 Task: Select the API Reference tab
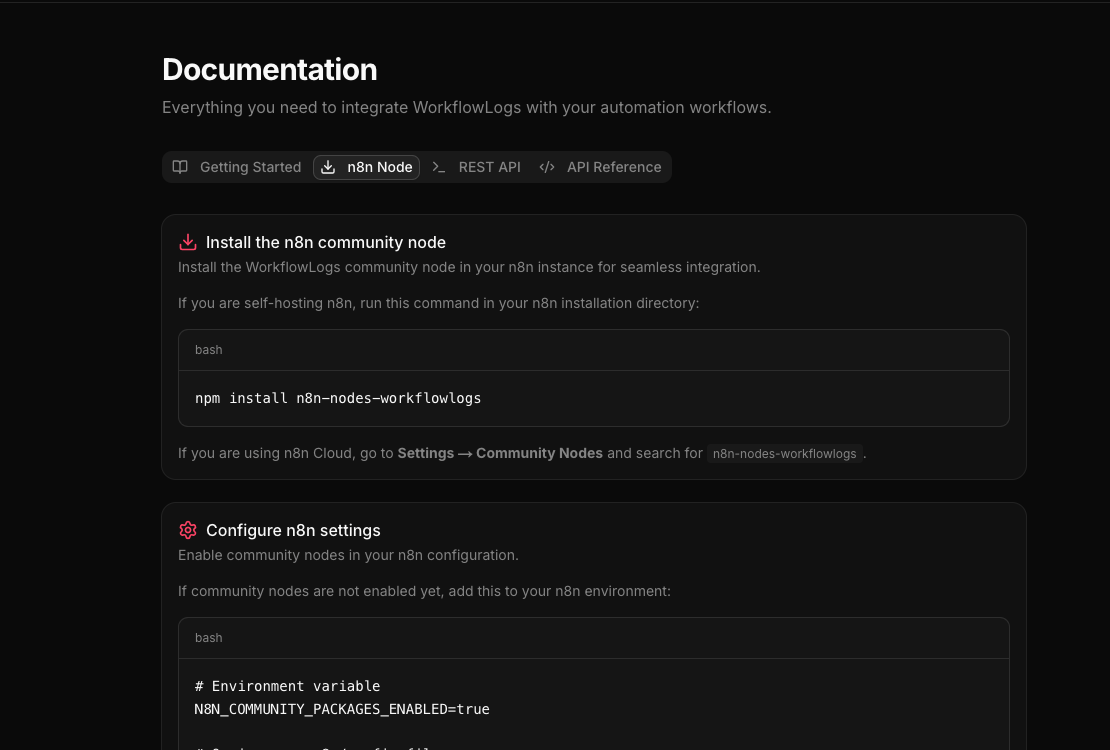614,167
